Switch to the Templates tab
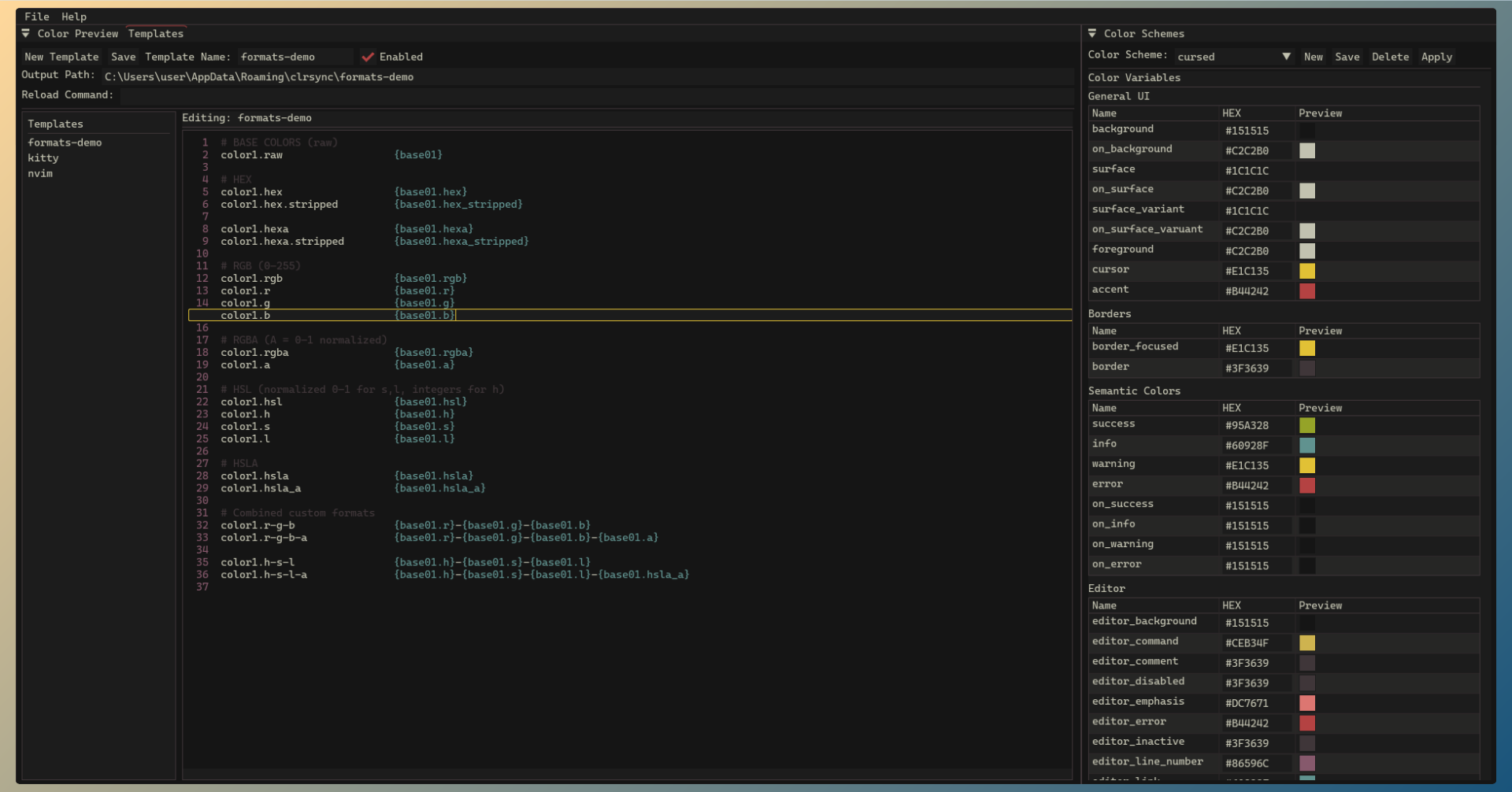This screenshot has height=792, width=1512. coord(156,34)
